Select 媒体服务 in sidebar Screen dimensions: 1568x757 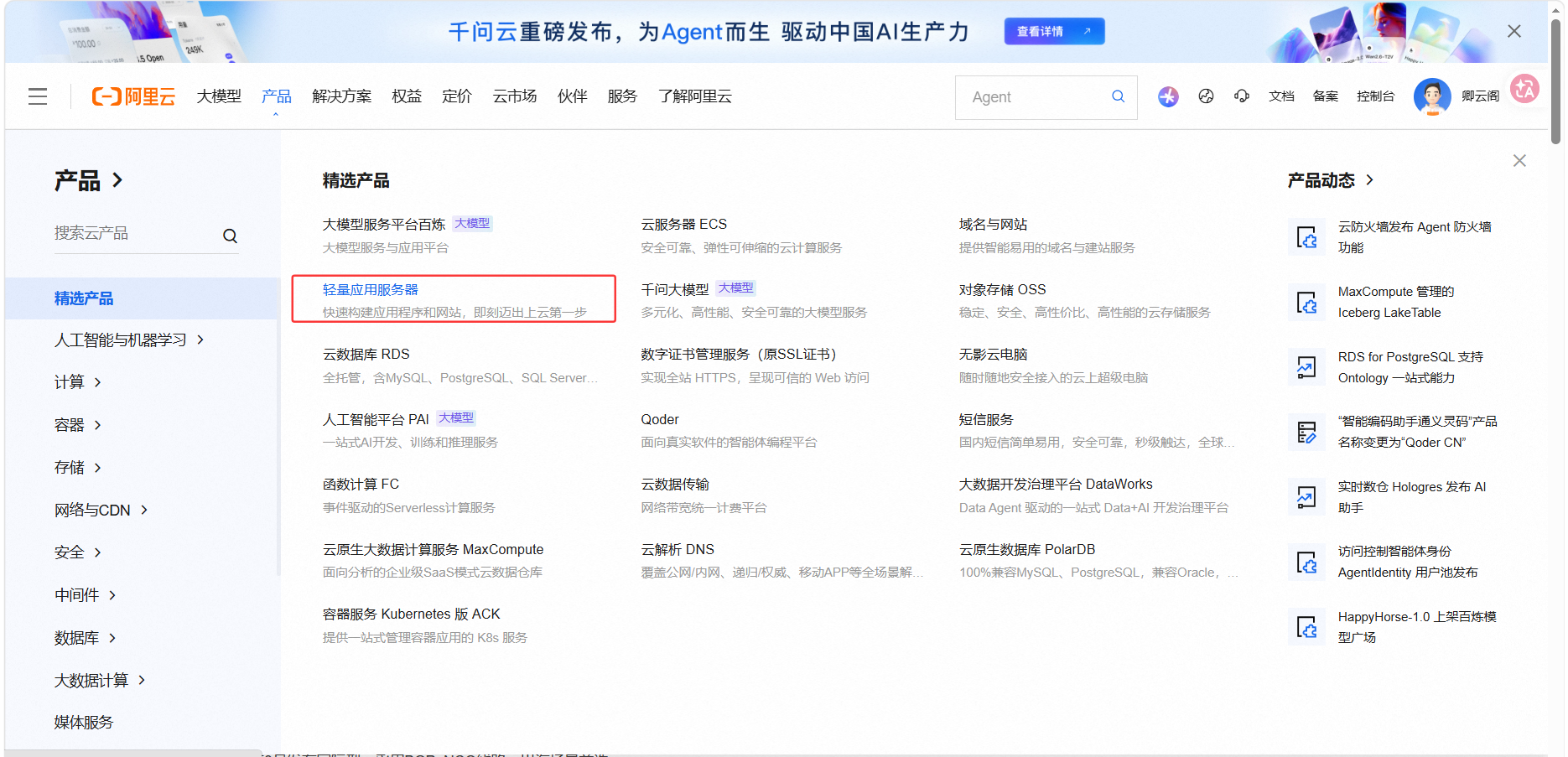click(84, 723)
